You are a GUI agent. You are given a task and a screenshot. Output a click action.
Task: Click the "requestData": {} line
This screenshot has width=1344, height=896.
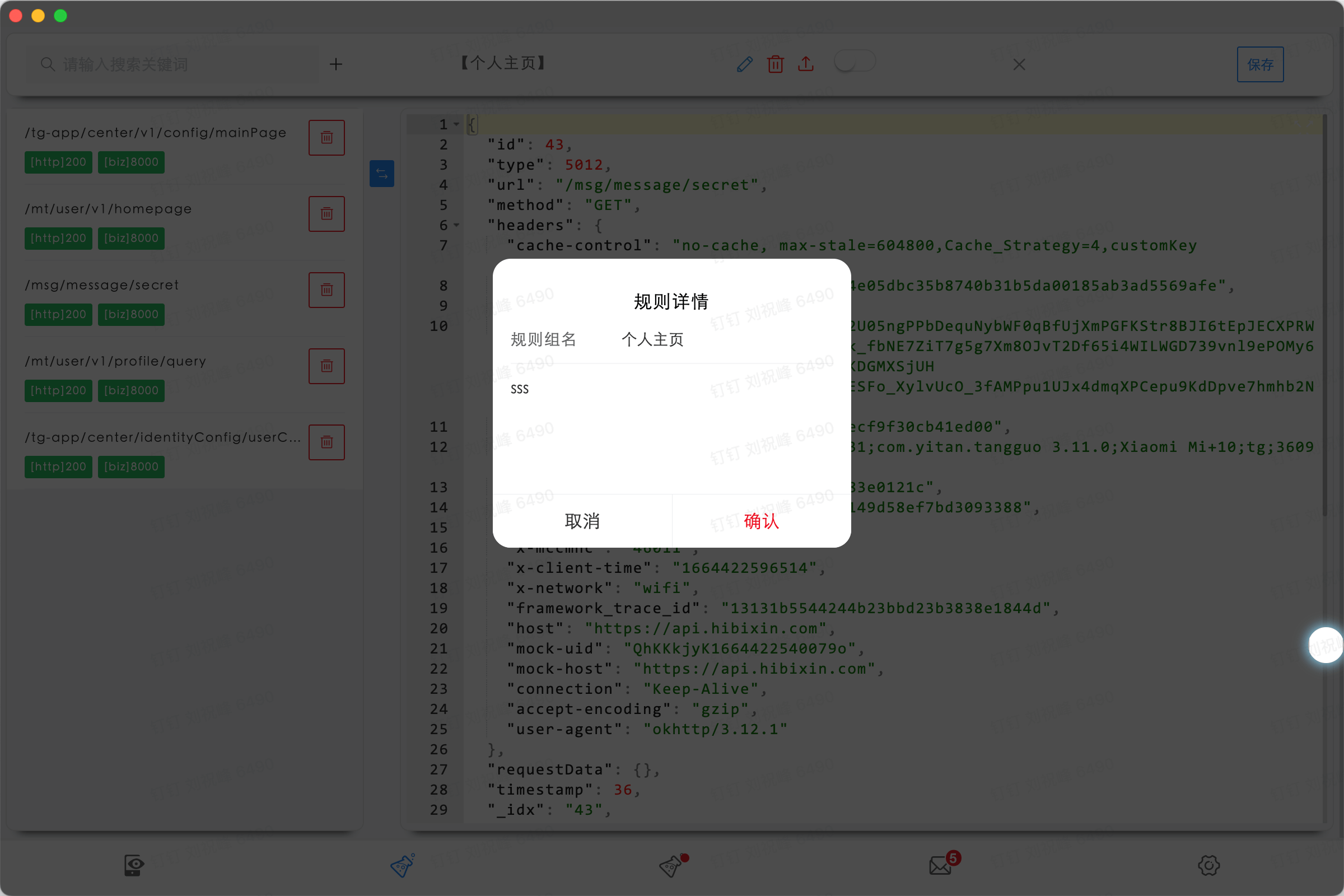(573, 769)
